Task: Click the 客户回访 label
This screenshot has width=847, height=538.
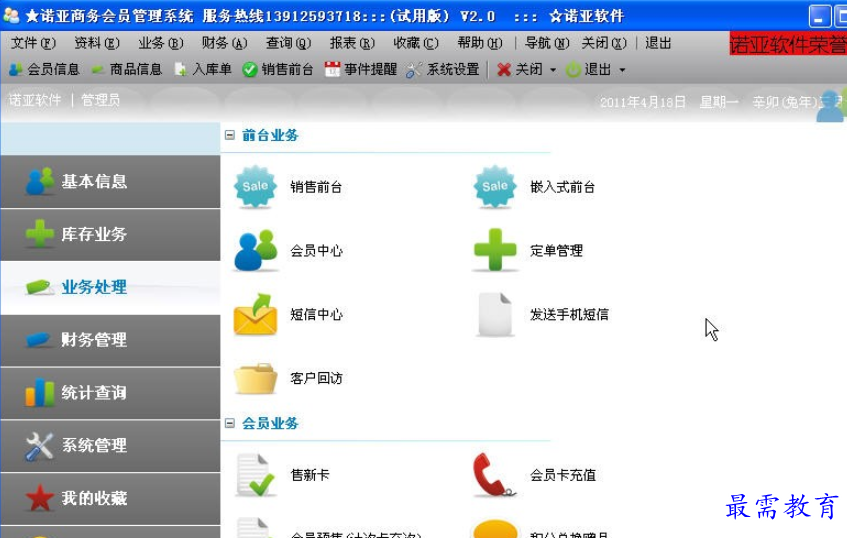Action: [316, 378]
